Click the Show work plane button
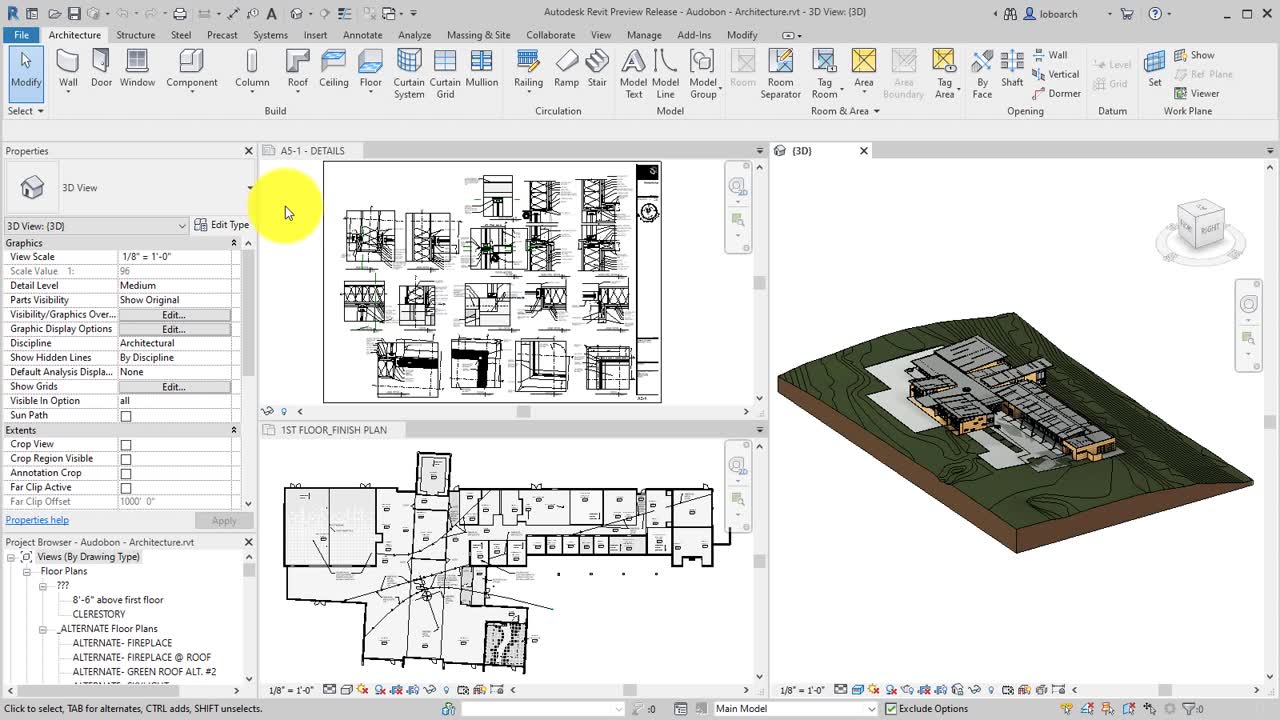This screenshot has width=1280, height=720. [x=1195, y=55]
